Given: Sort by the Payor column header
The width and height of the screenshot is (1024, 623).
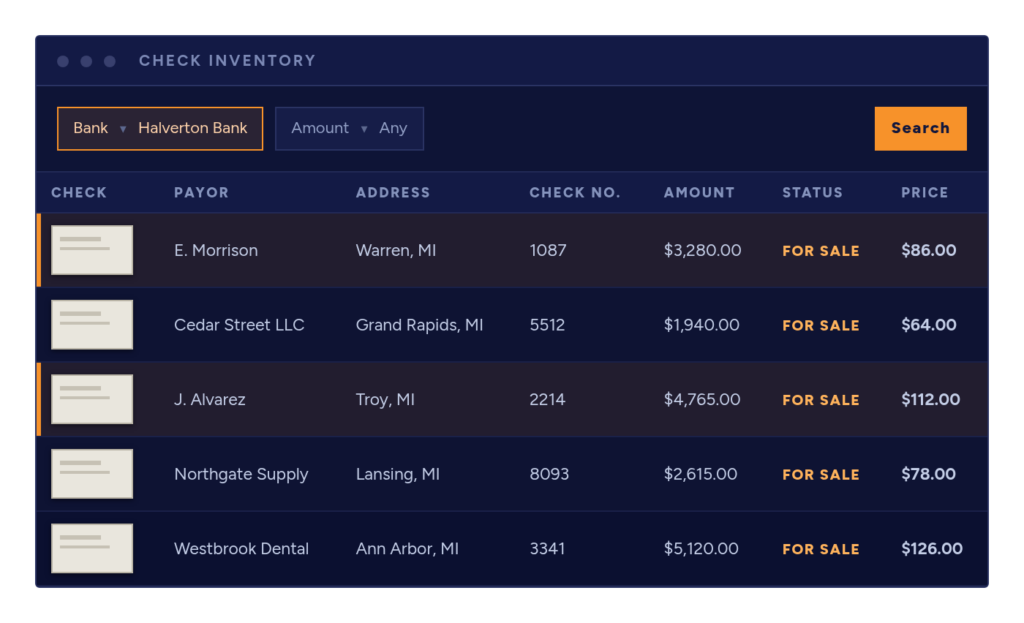Looking at the screenshot, I should (x=201, y=193).
